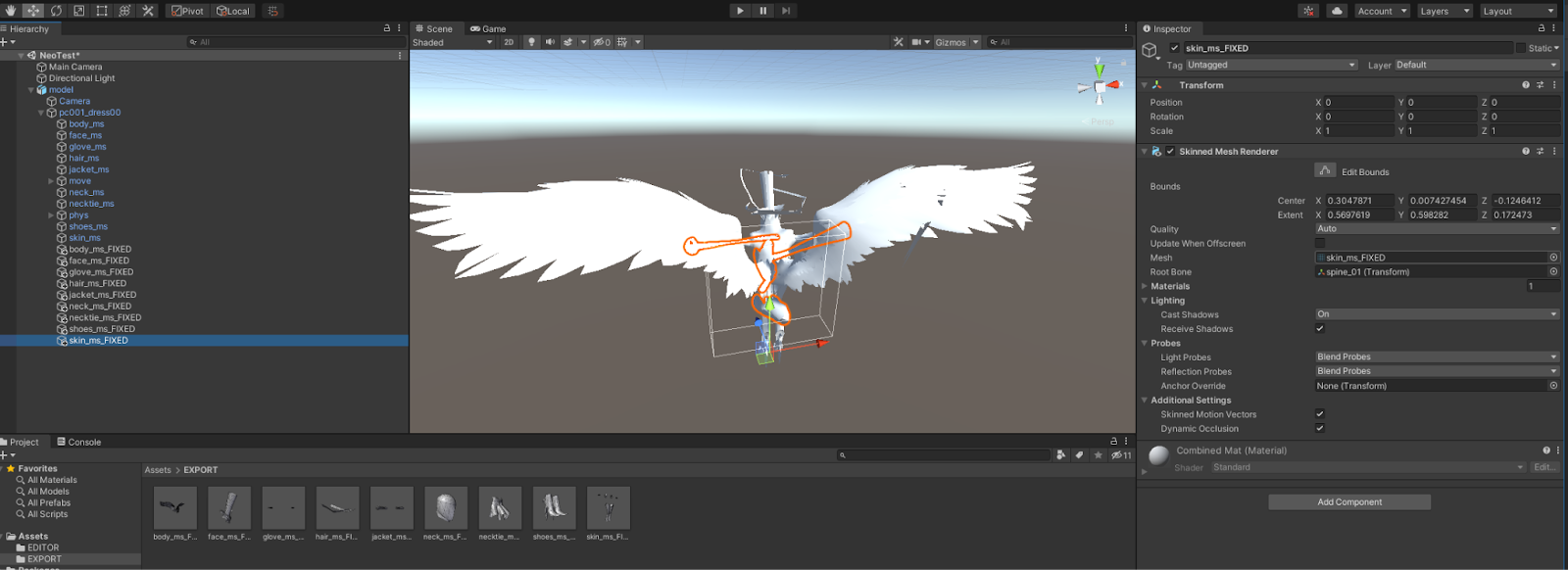Open scene camera settings
This screenshot has width=1568, height=570.
tap(920, 42)
